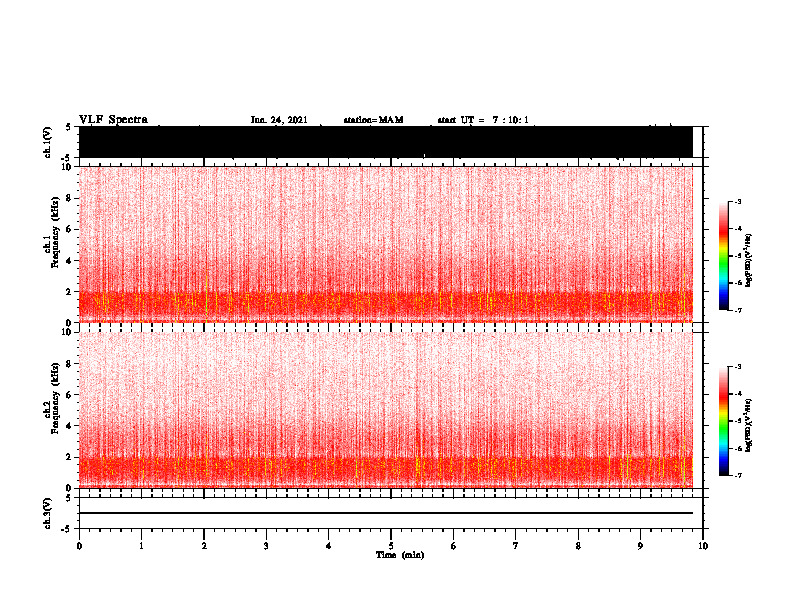Click the ch.2 colorbar "log(PSD)(V²/Hz)" label
The image size is (792, 612).
click(748, 426)
